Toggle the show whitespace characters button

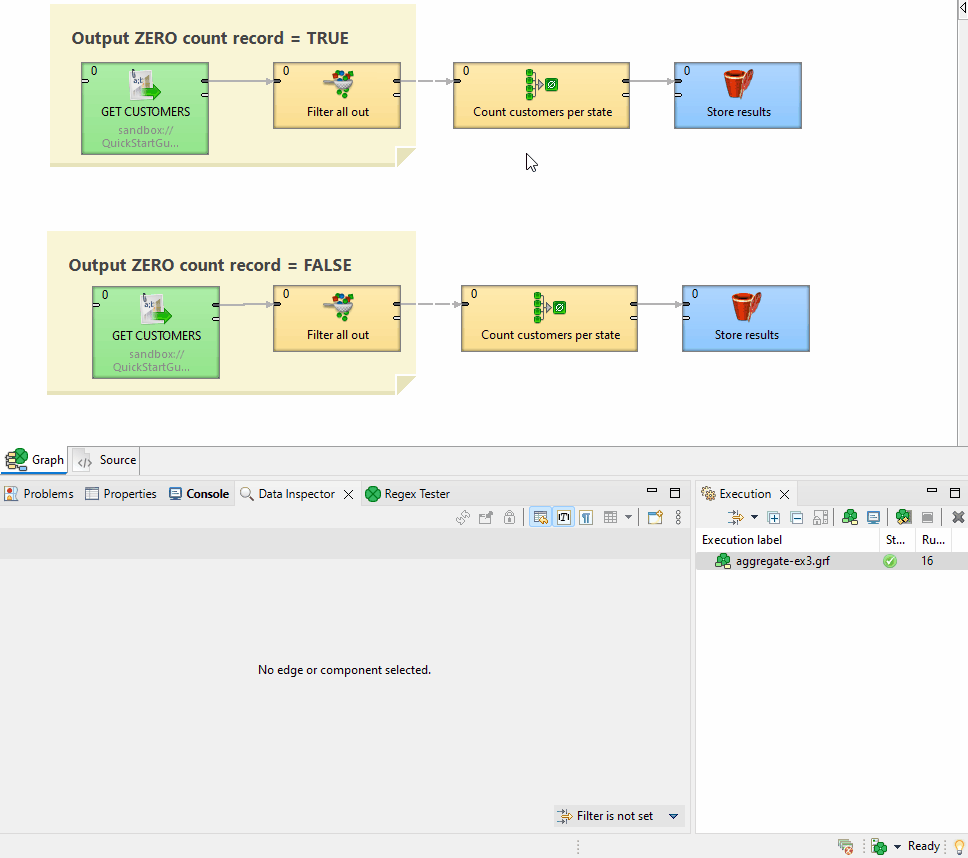(586, 517)
